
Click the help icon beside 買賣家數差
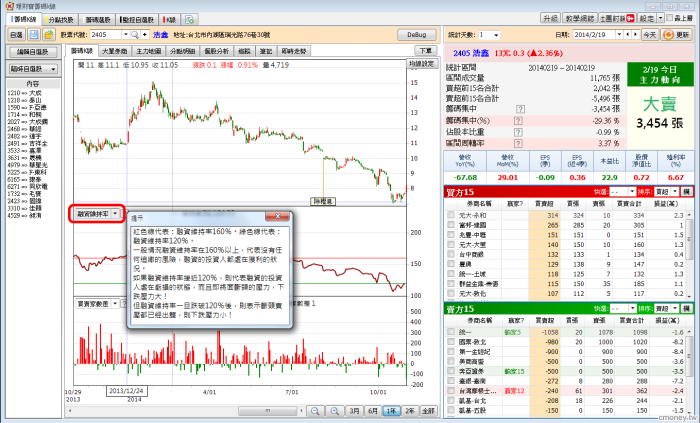(x=123, y=304)
